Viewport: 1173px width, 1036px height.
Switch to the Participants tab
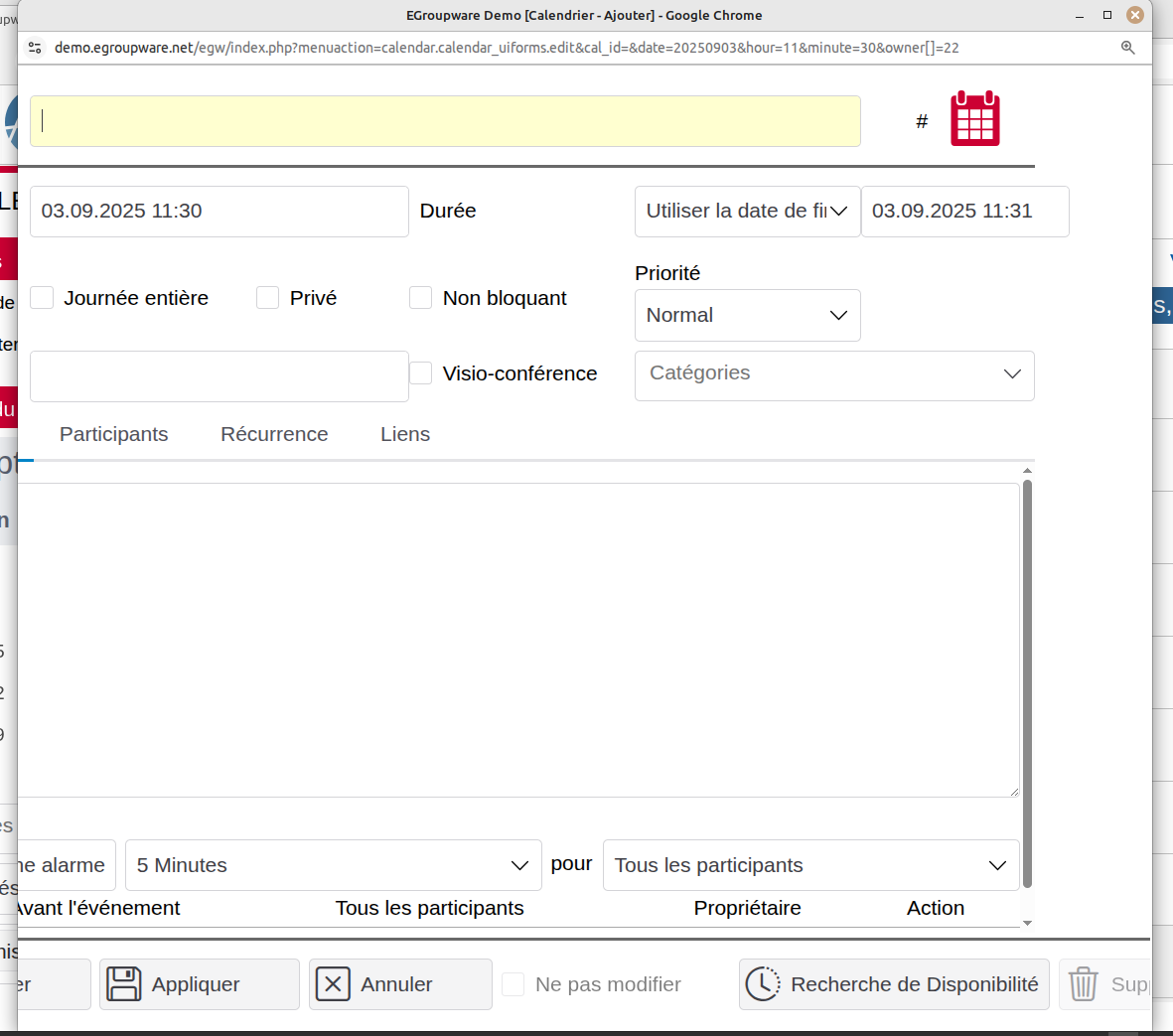click(x=113, y=434)
